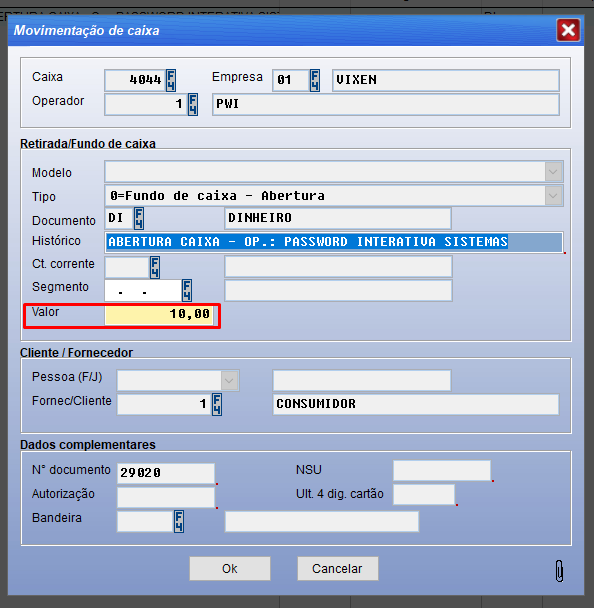
Task: Click the Cancelar button
Action: [337, 568]
